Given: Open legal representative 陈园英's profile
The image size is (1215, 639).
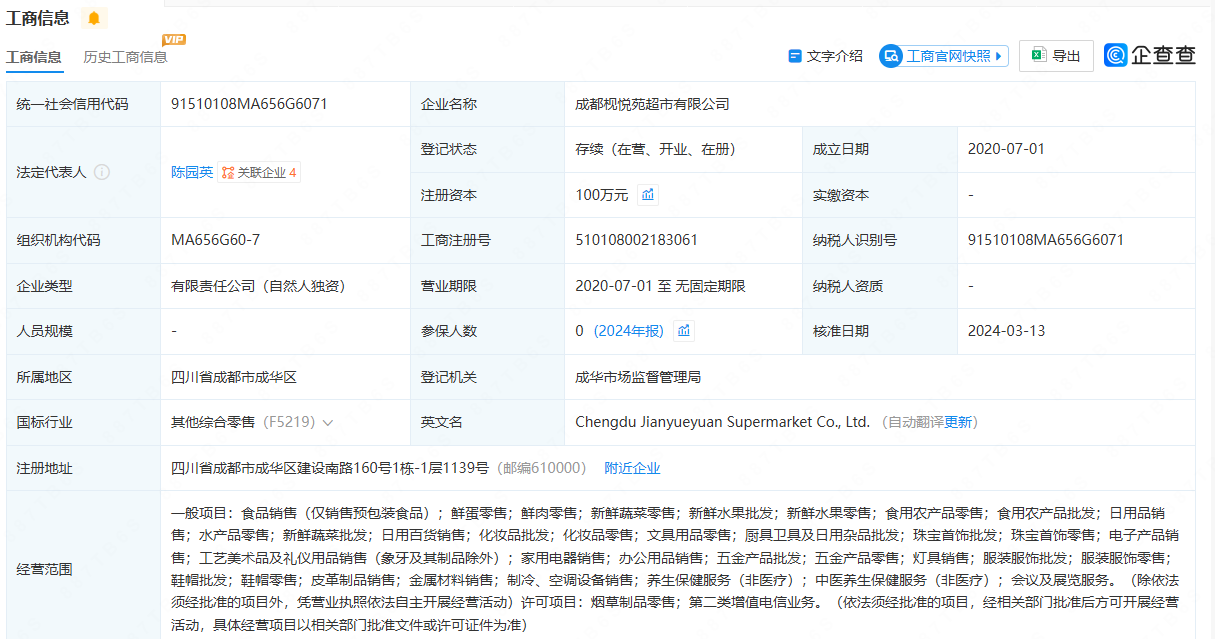Looking at the screenshot, I should [x=191, y=172].
